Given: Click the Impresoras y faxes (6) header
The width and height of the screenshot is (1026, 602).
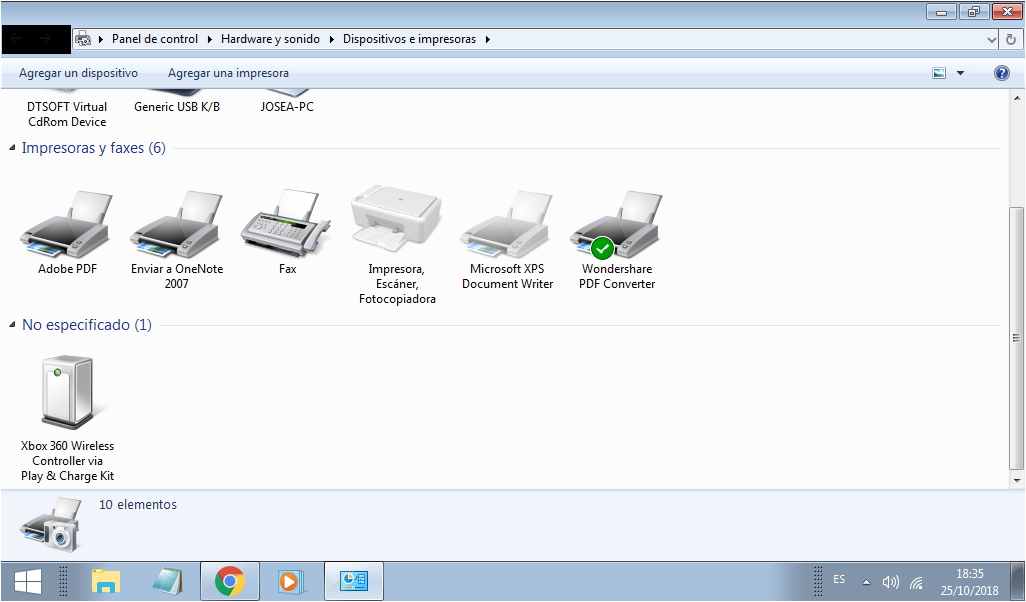Looking at the screenshot, I should click(94, 148).
